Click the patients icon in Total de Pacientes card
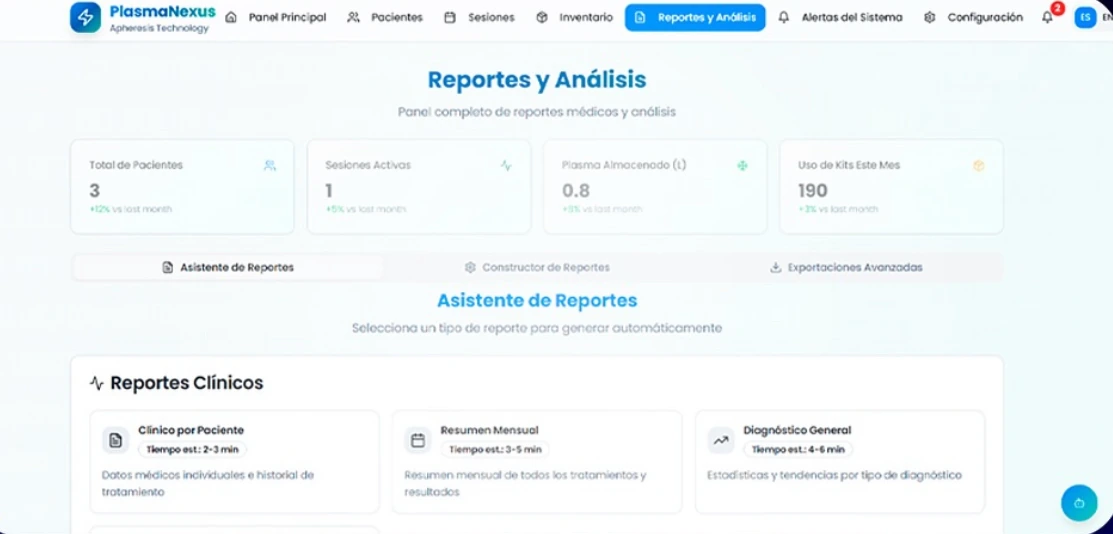This screenshot has width=1113, height=534. 270,165
